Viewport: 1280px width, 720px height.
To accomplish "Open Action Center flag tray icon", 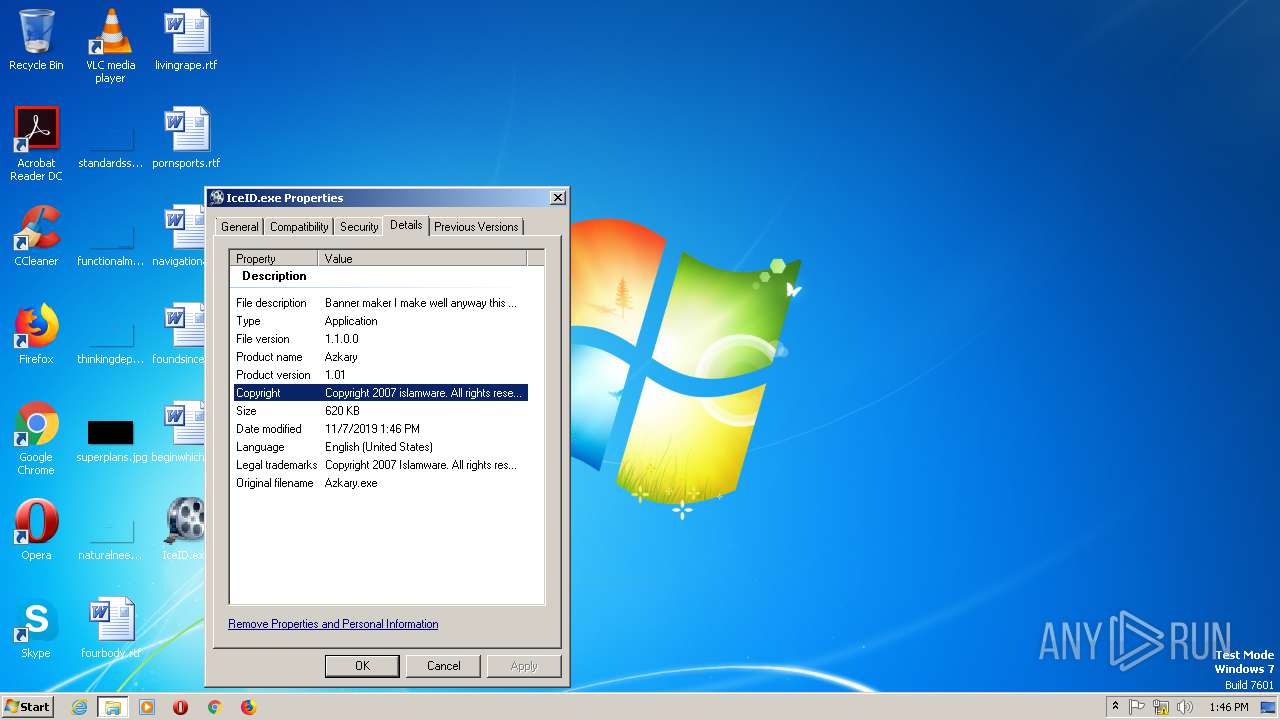I will click(1137, 707).
